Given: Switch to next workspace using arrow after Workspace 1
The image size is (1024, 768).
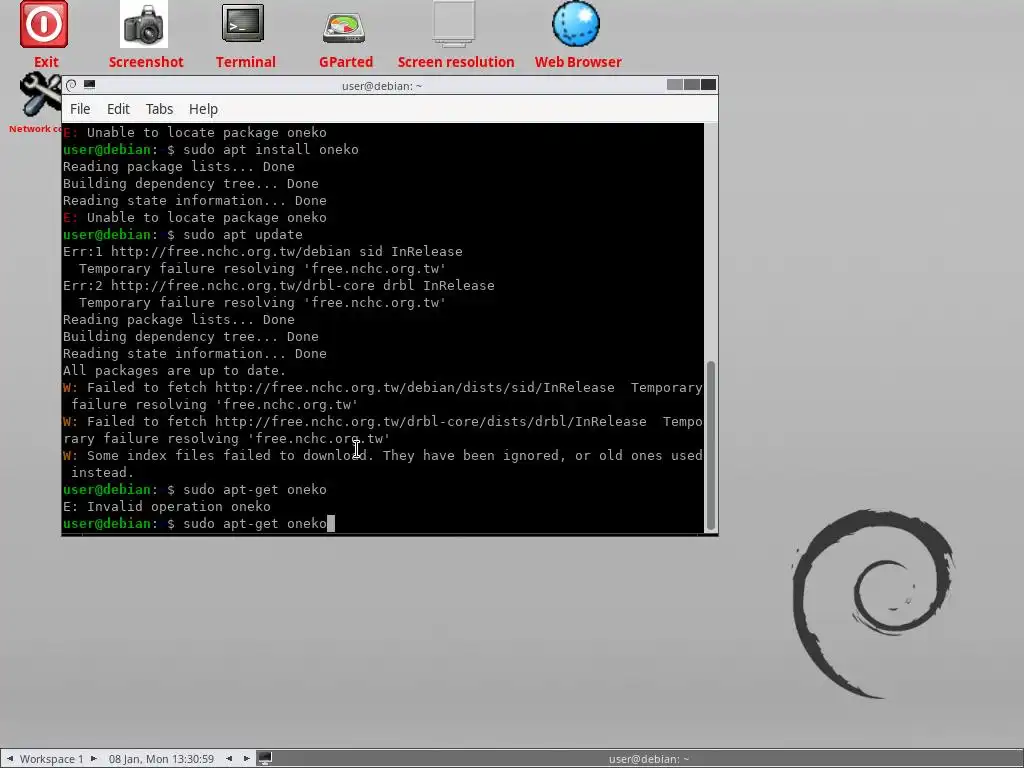Looking at the screenshot, I should coord(93,759).
